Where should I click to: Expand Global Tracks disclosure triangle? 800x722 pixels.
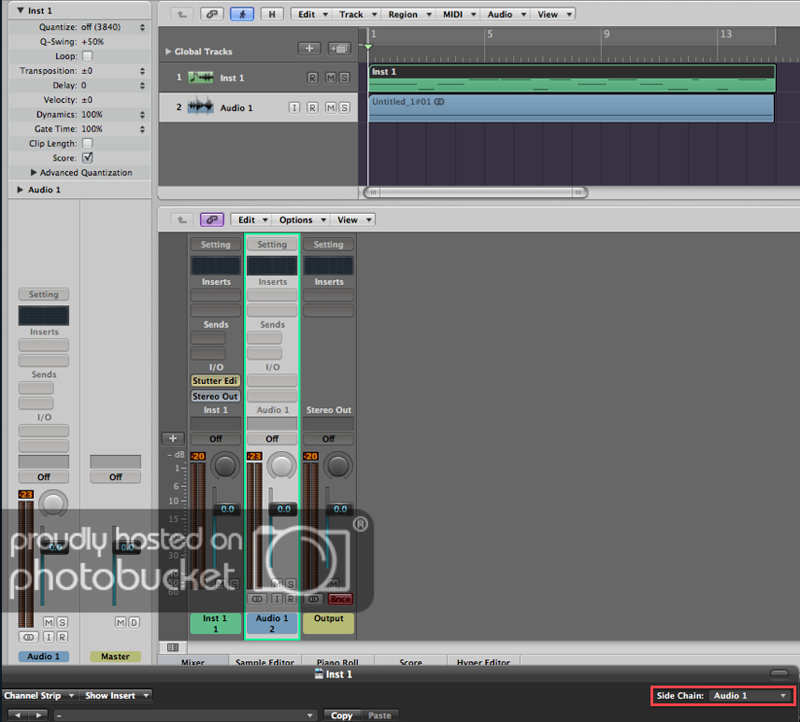coord(168,51)
